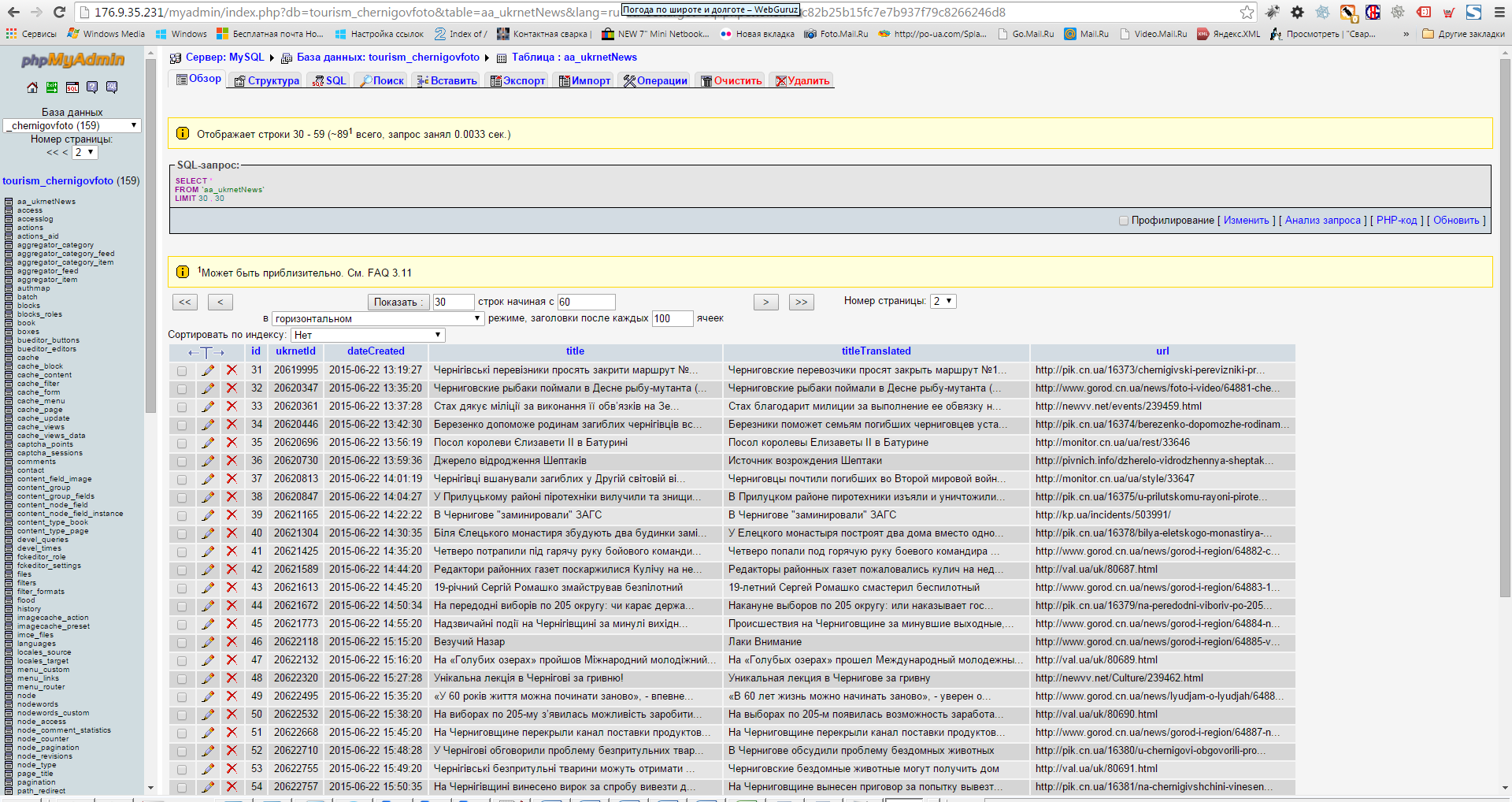1512x802 pixels.
Task: Toggle full texts arrows icon in header
Action: pos(206,352)
